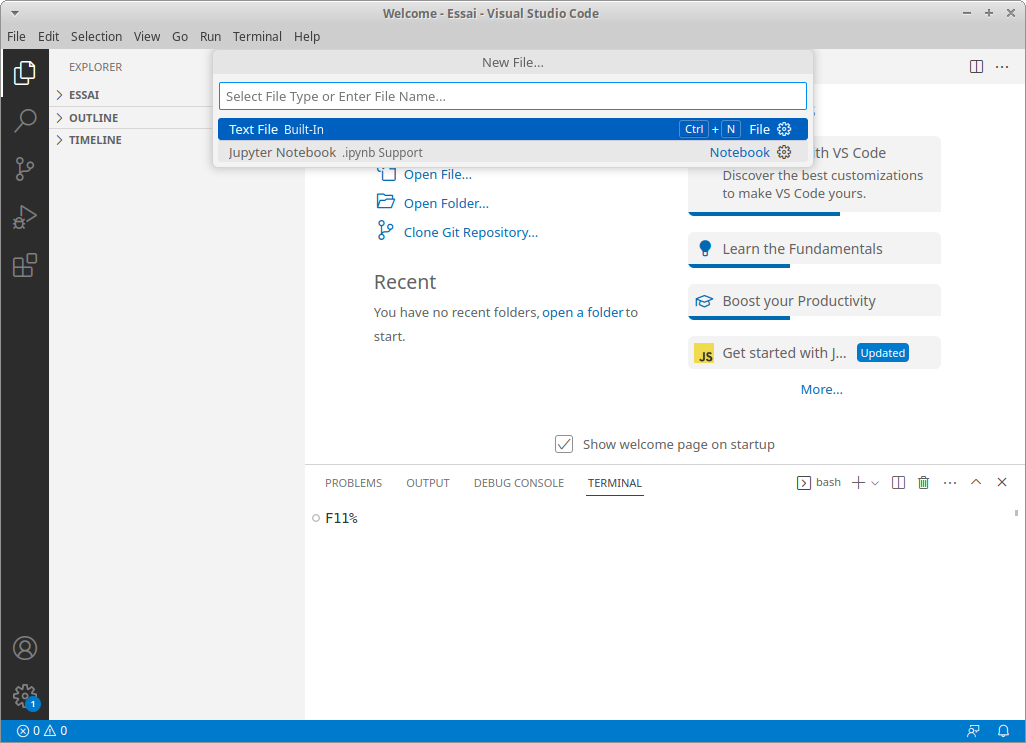Click the feedback icon in status bar
Image resolution: width=1026 pixels, height=743 pixels.
click(974, 731)
